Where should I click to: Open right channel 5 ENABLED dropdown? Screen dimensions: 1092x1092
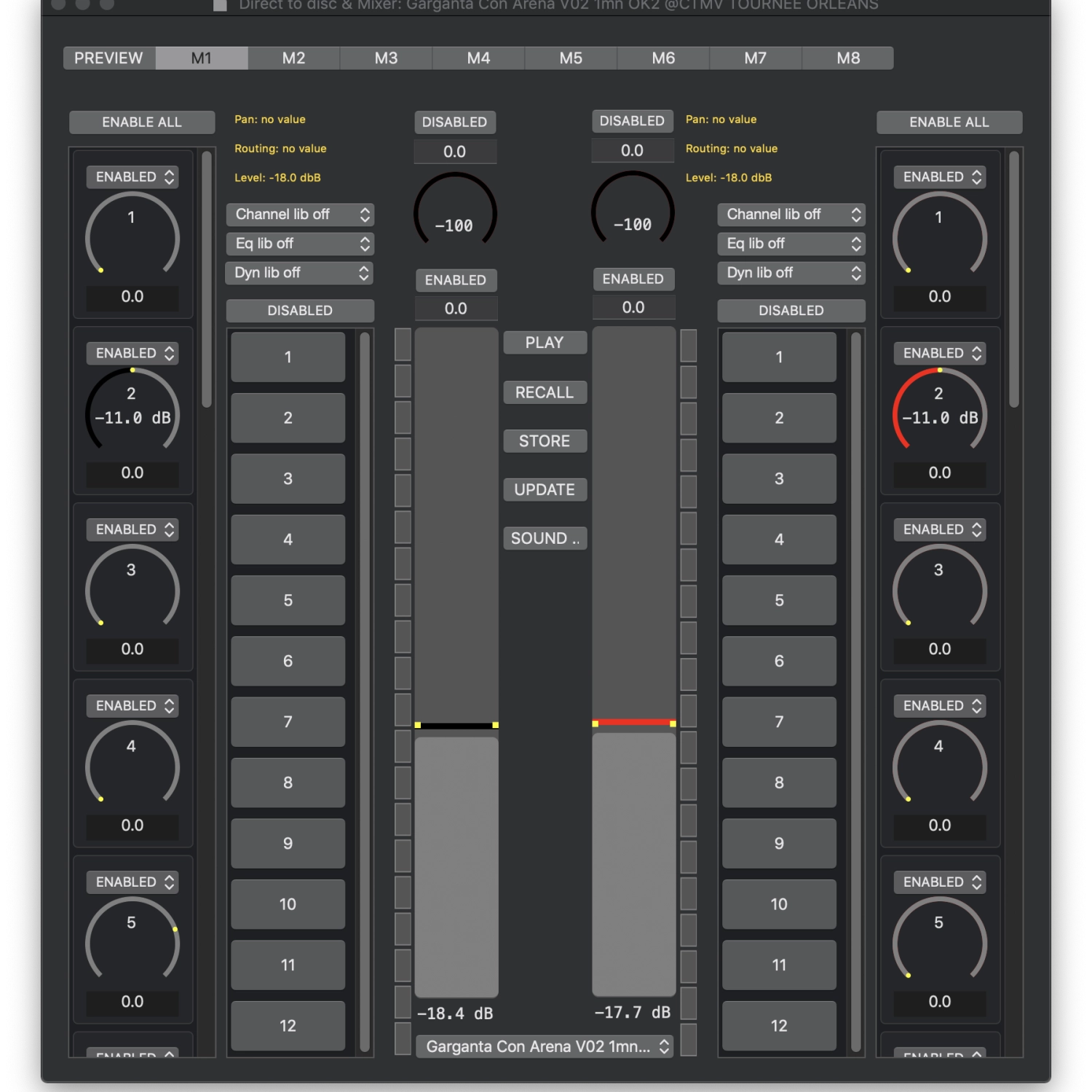tap(940, 882)
